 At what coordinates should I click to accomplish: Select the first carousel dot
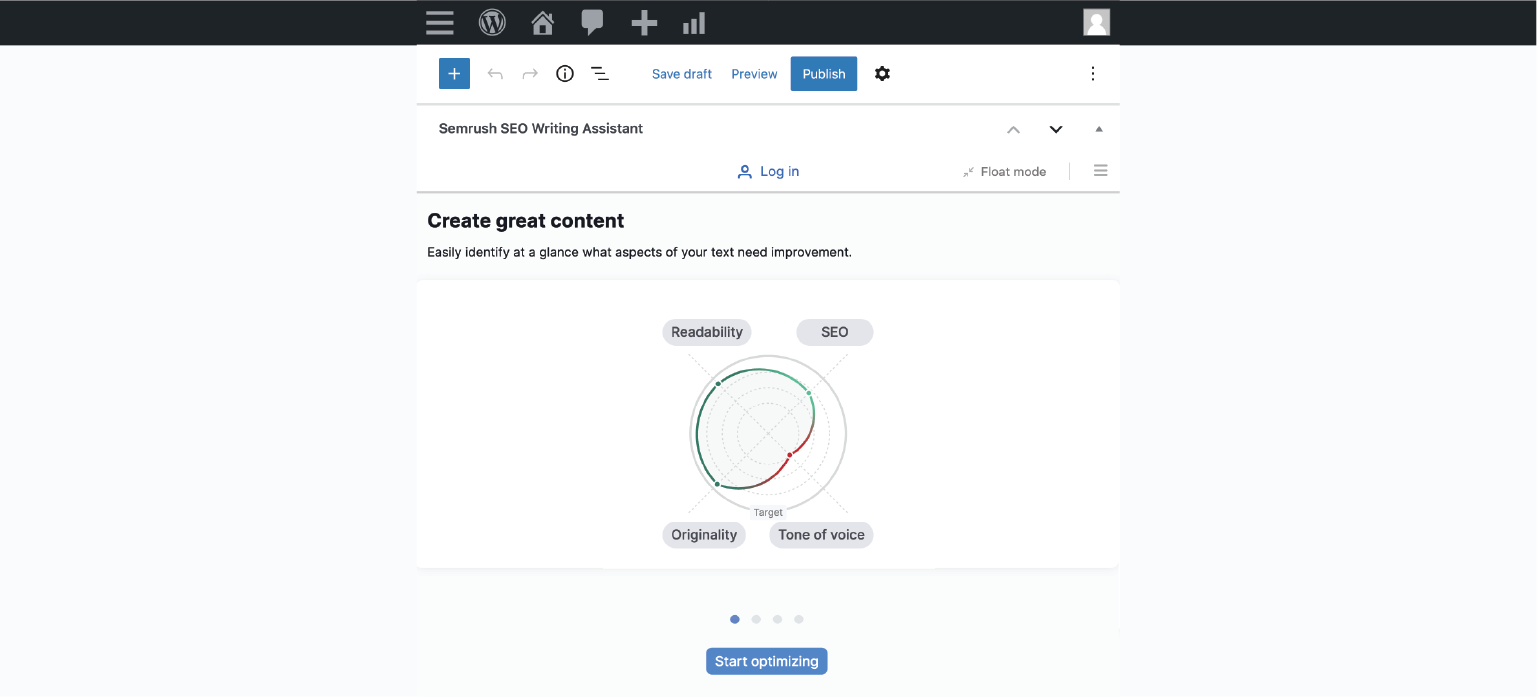pyautogui.click(x=735, y=619)
